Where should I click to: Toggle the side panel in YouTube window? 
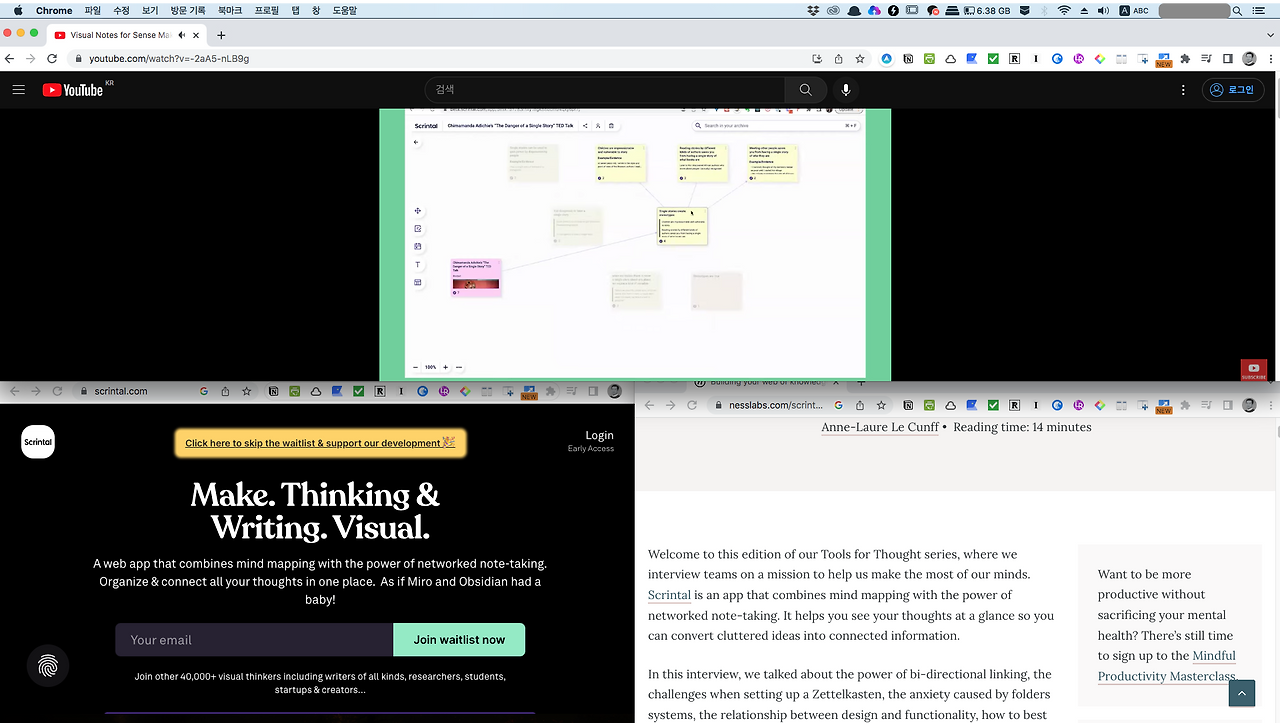[1228, 59]
